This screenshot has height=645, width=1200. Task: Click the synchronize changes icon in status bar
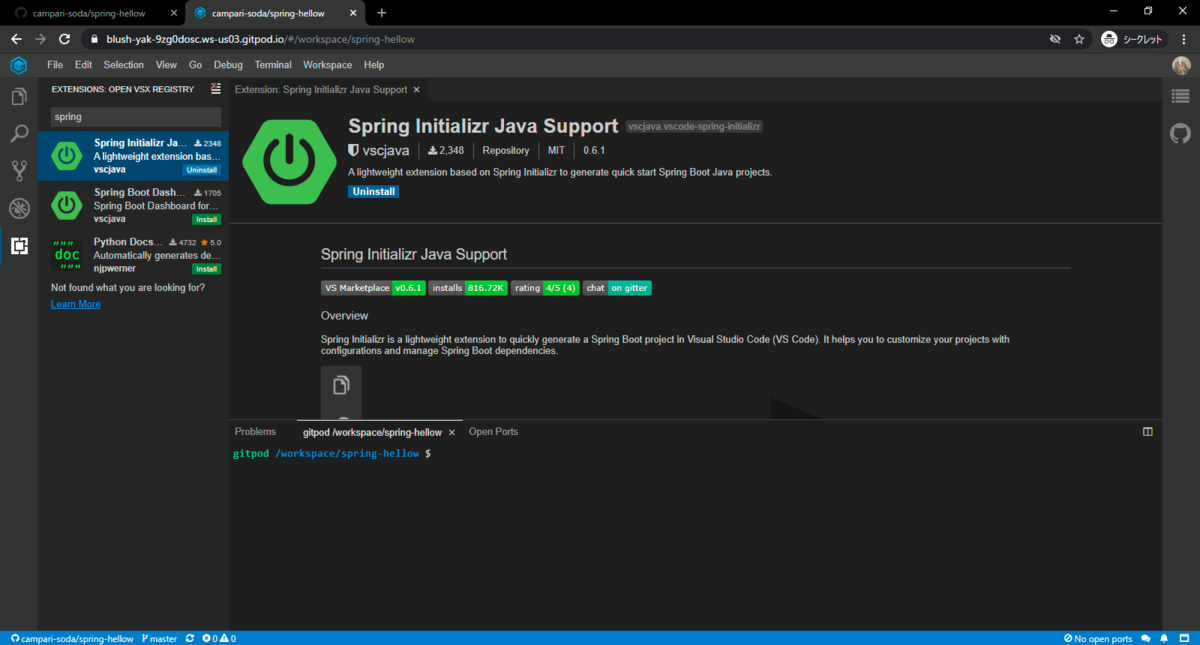point(190,638)
